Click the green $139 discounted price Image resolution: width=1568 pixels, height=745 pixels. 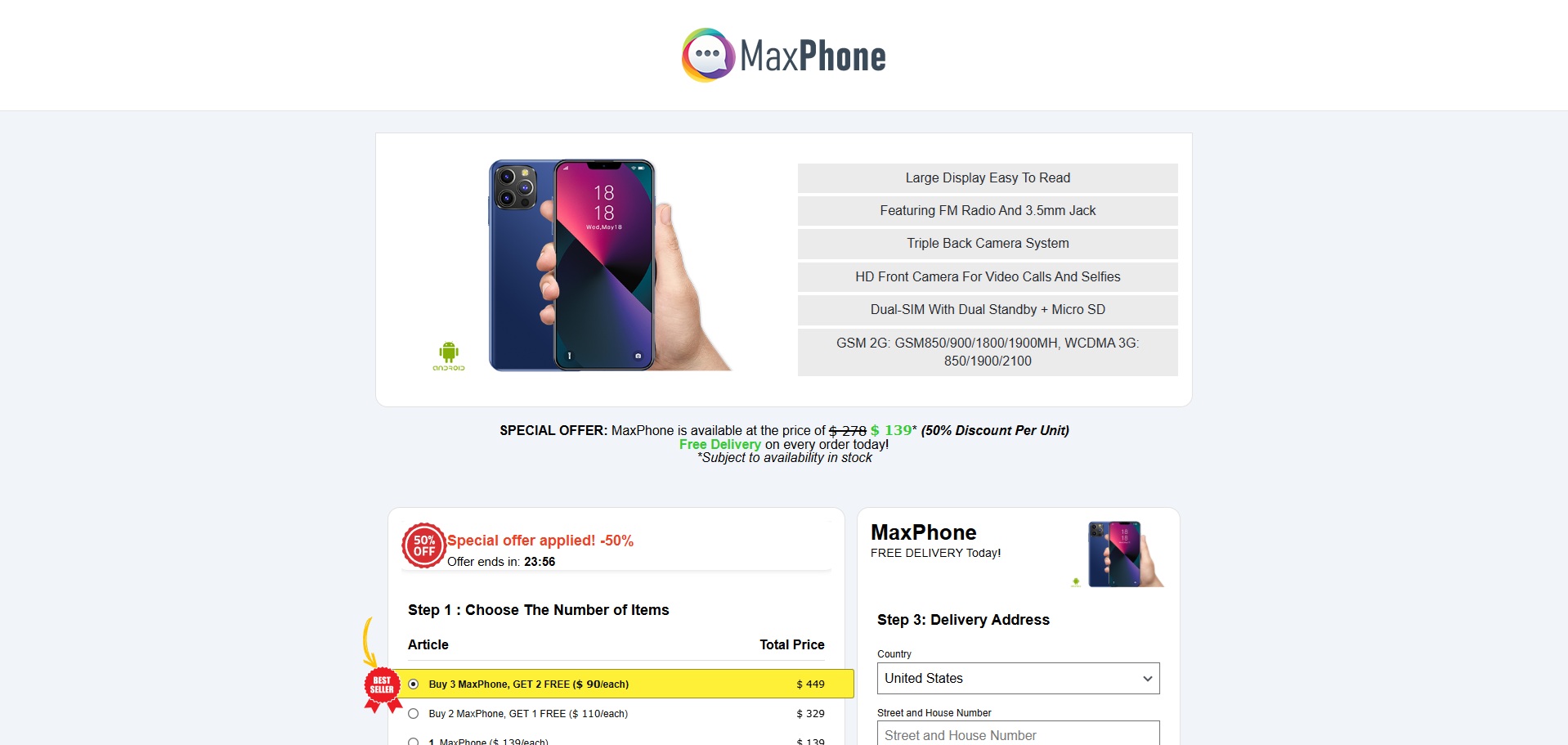[891, 430]
